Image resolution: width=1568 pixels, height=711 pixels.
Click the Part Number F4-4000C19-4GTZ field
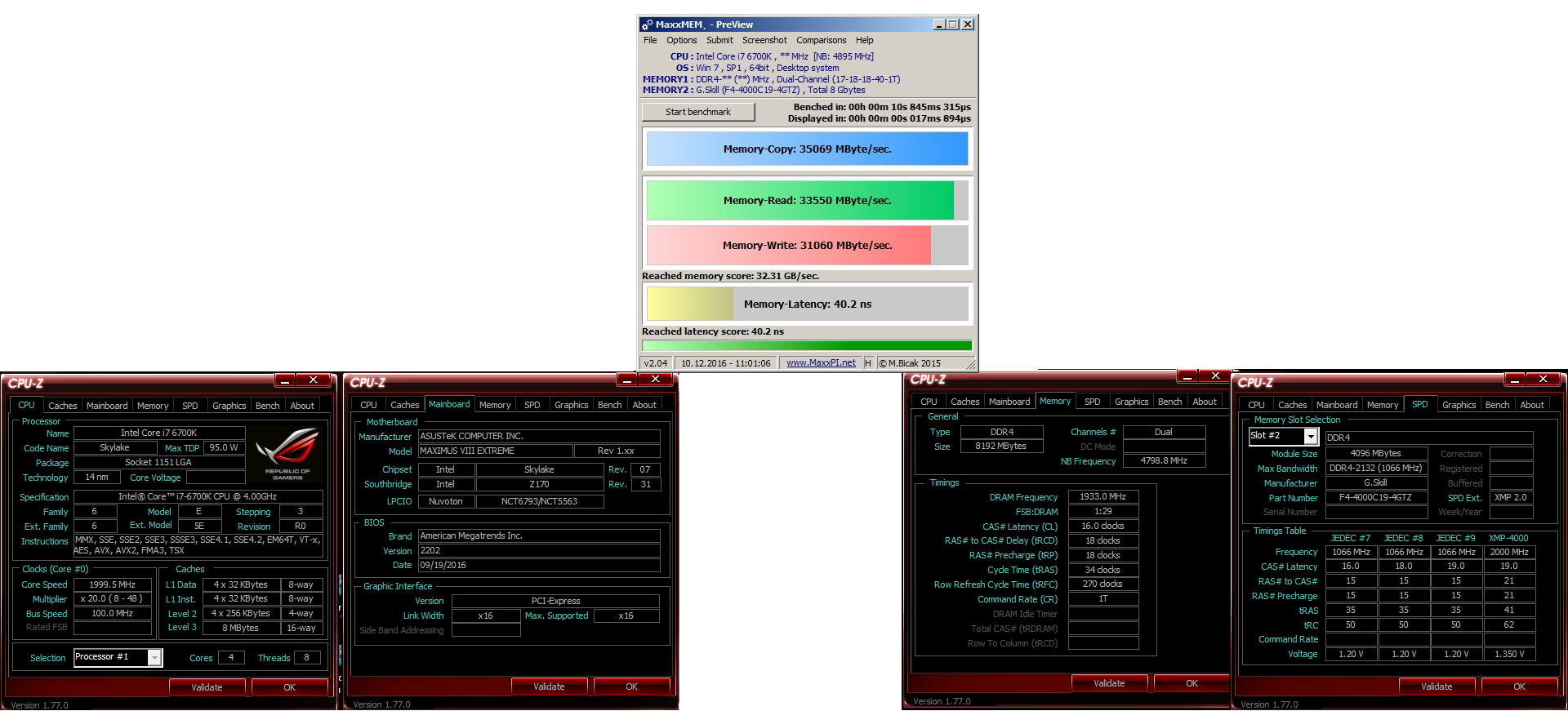click(x=1376, y=497)
